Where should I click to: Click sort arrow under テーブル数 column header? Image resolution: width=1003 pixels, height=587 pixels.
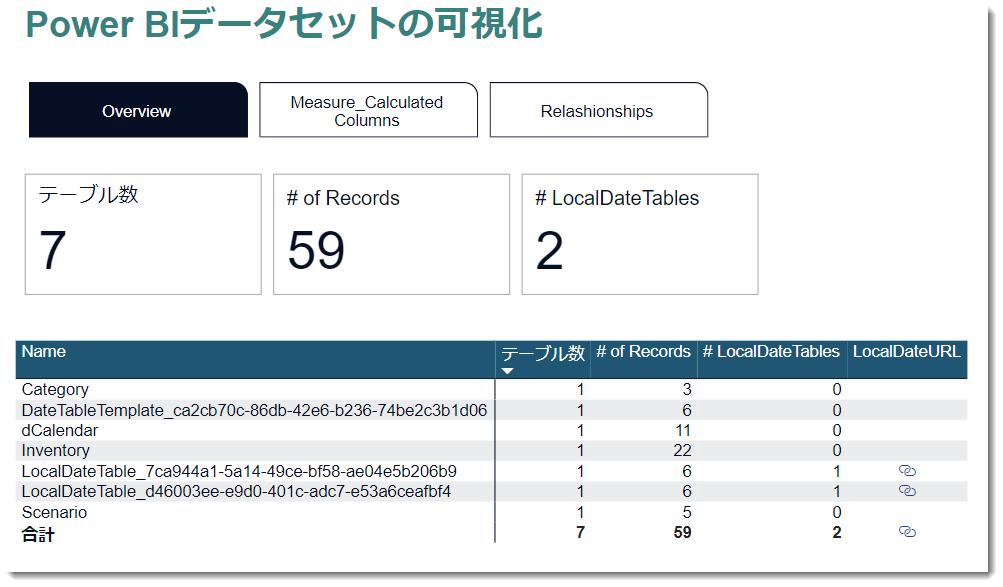(507, 371)
